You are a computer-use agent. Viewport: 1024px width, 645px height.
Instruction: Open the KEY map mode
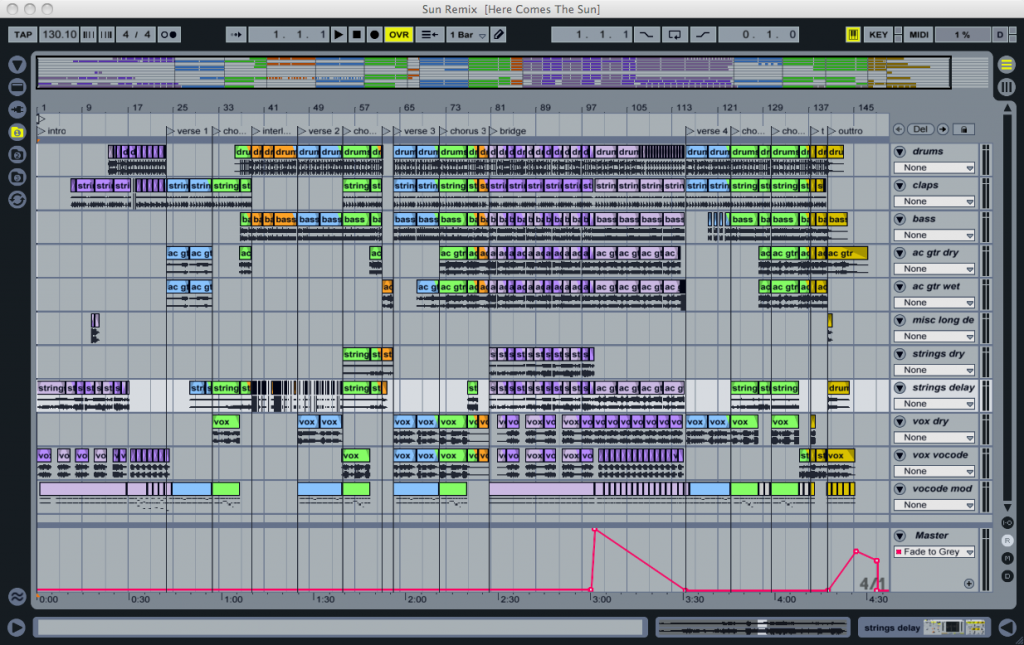tap(878, 35)
